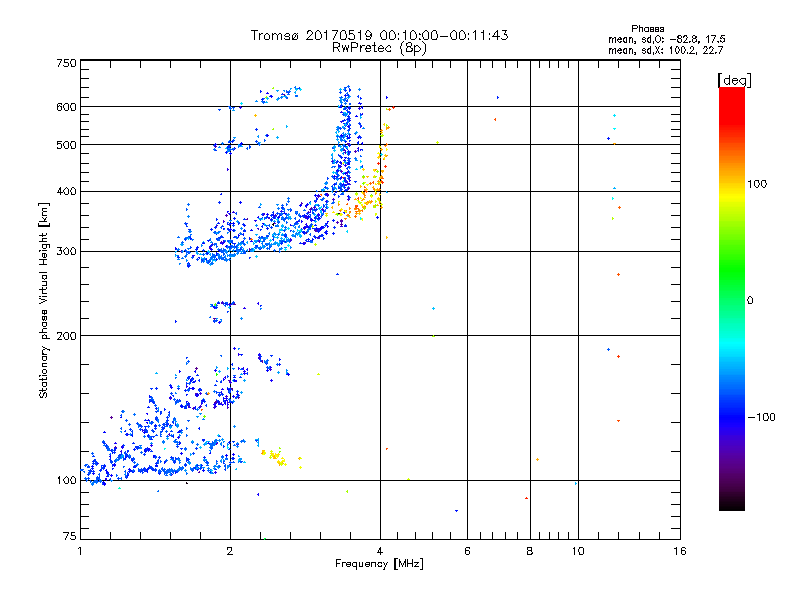
Task: Click the colorbar '-100' tick label
Action: tap(761, 417)
